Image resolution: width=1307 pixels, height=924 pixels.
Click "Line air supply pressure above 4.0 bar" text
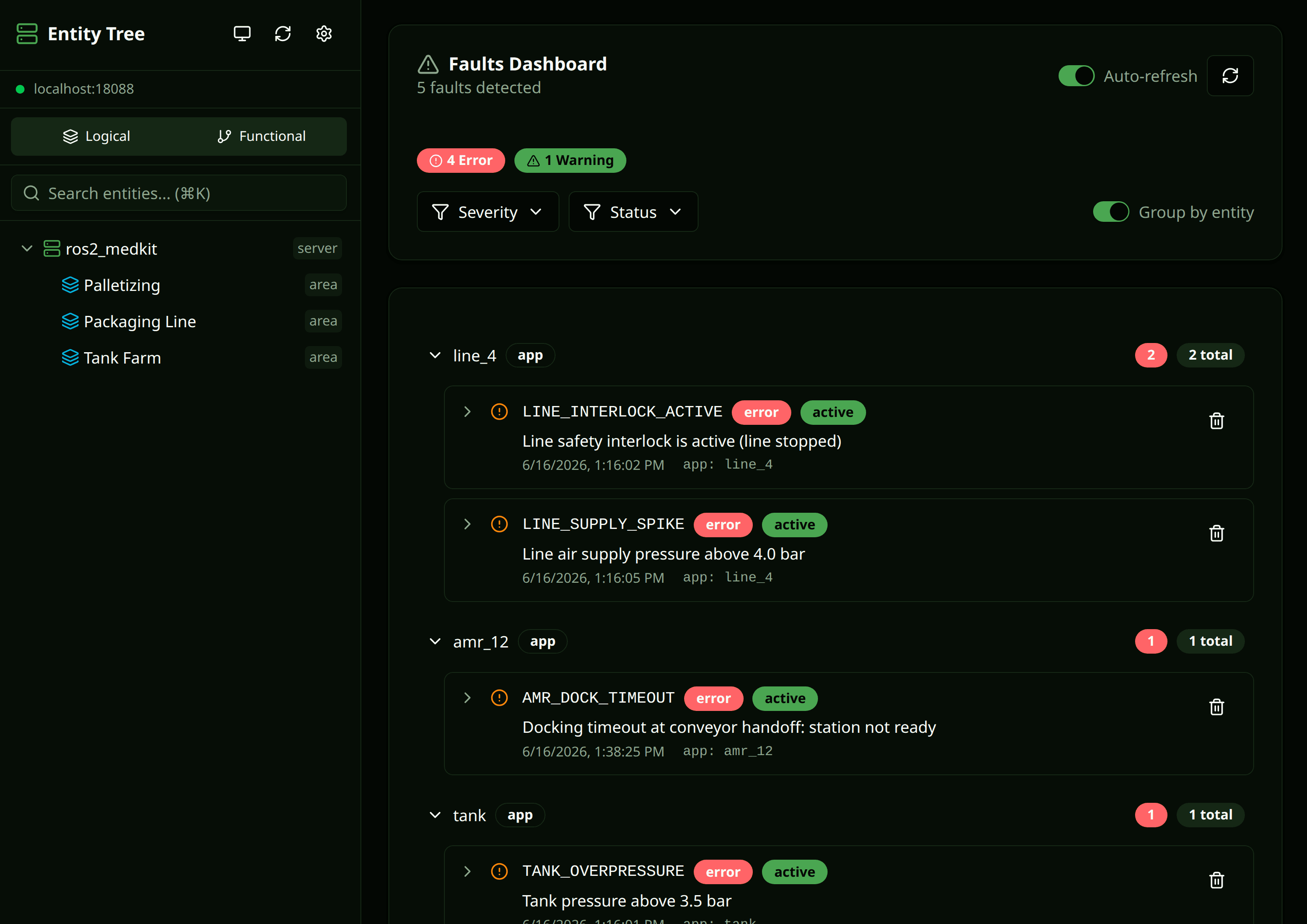[663, 554]
